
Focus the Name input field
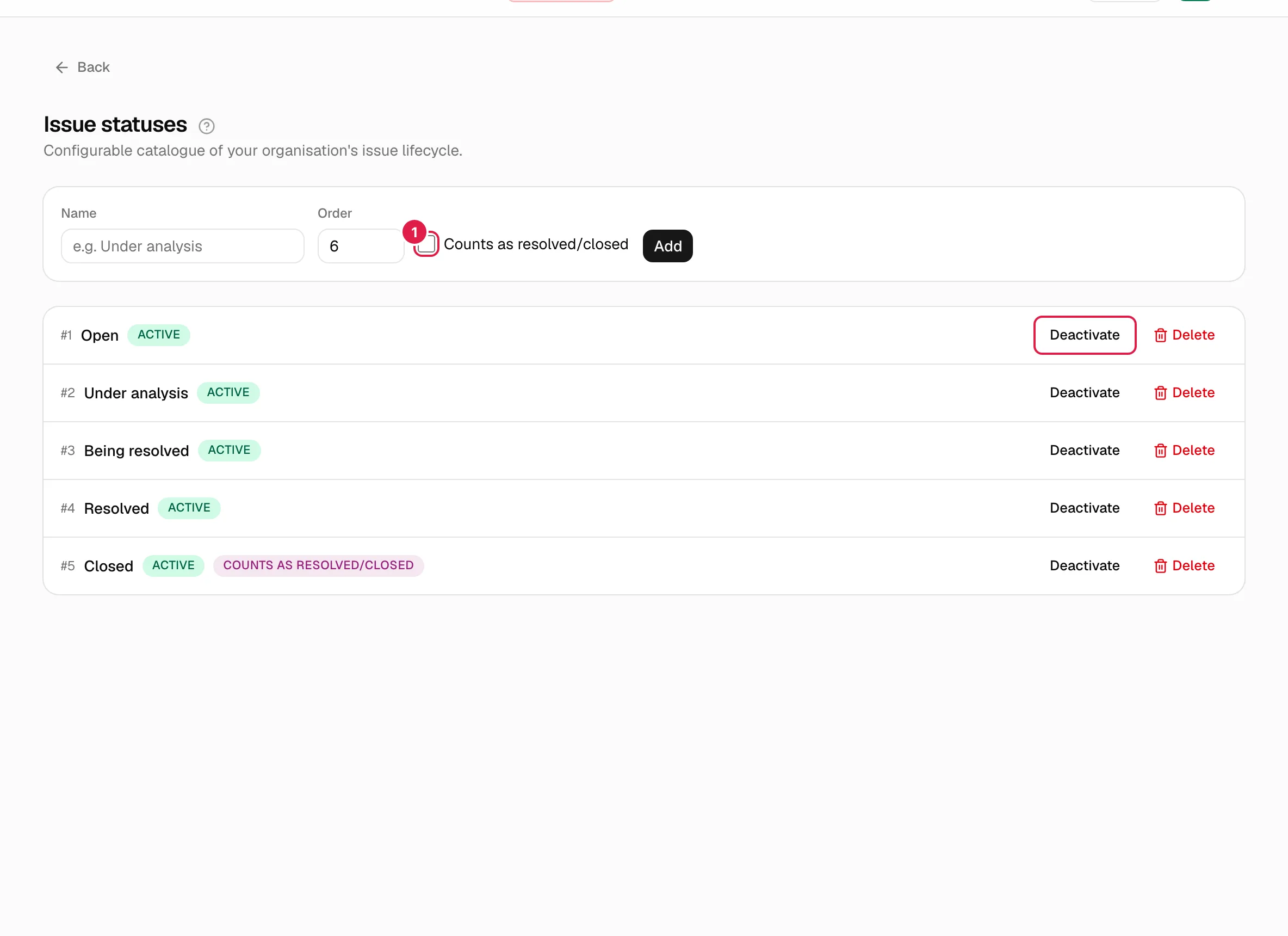(x=183, y=246)
